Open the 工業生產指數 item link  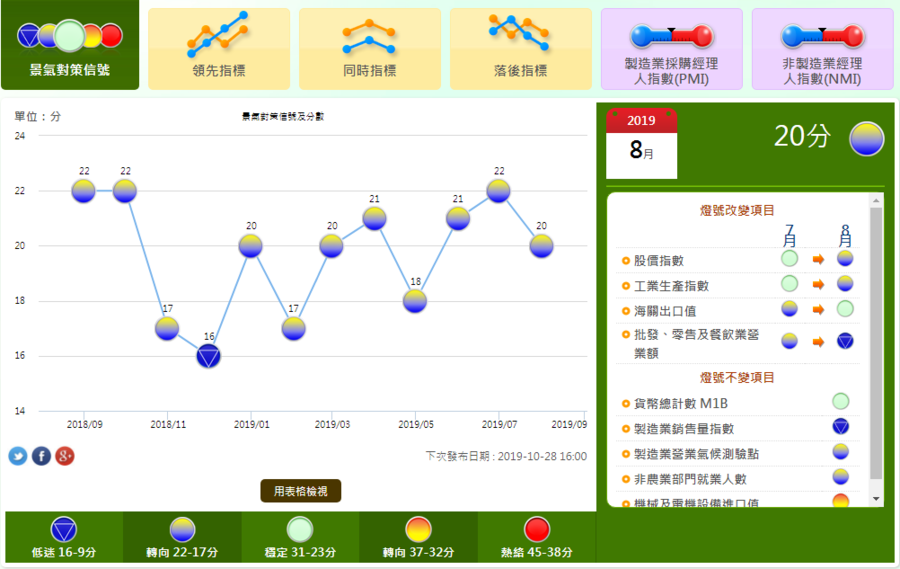[671, 285]
